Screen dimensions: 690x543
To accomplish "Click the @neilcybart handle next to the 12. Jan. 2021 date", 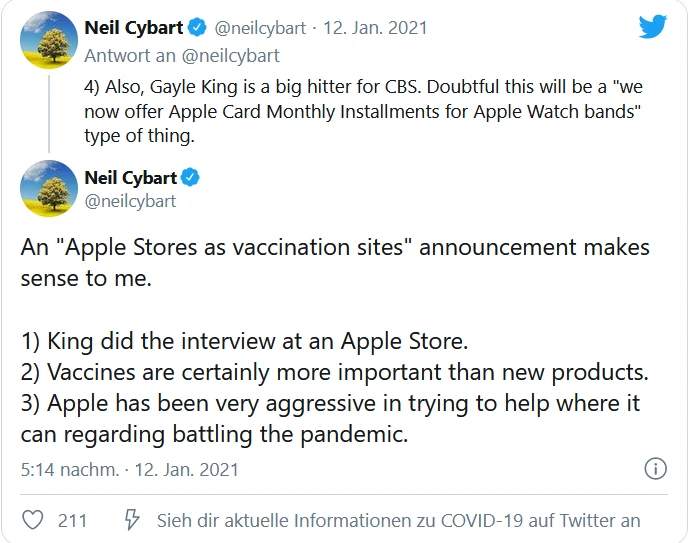I will pyautogui.click(x=263, y=27).
